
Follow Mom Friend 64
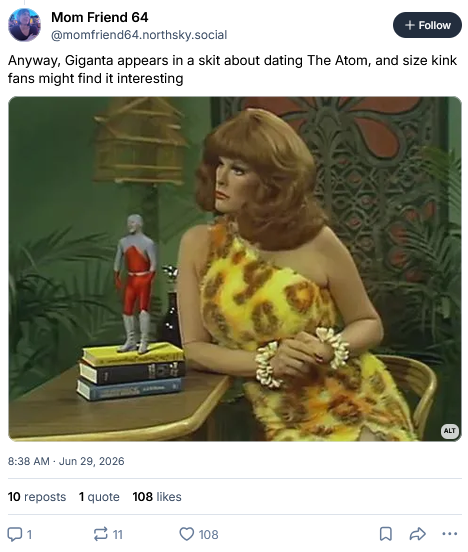tap(427, 25)
